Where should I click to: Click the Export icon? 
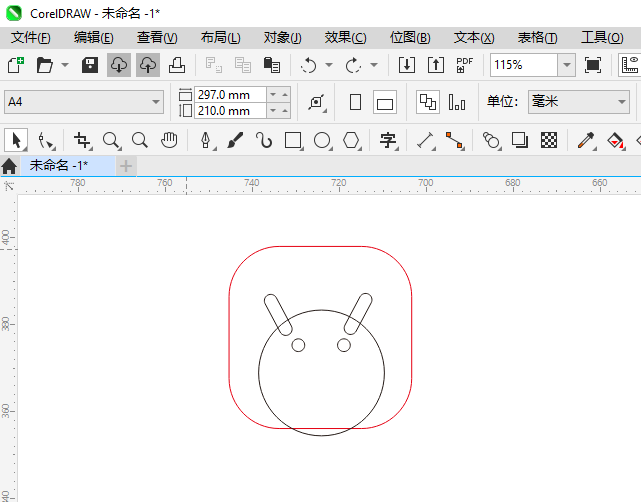[x=436, y=65]
